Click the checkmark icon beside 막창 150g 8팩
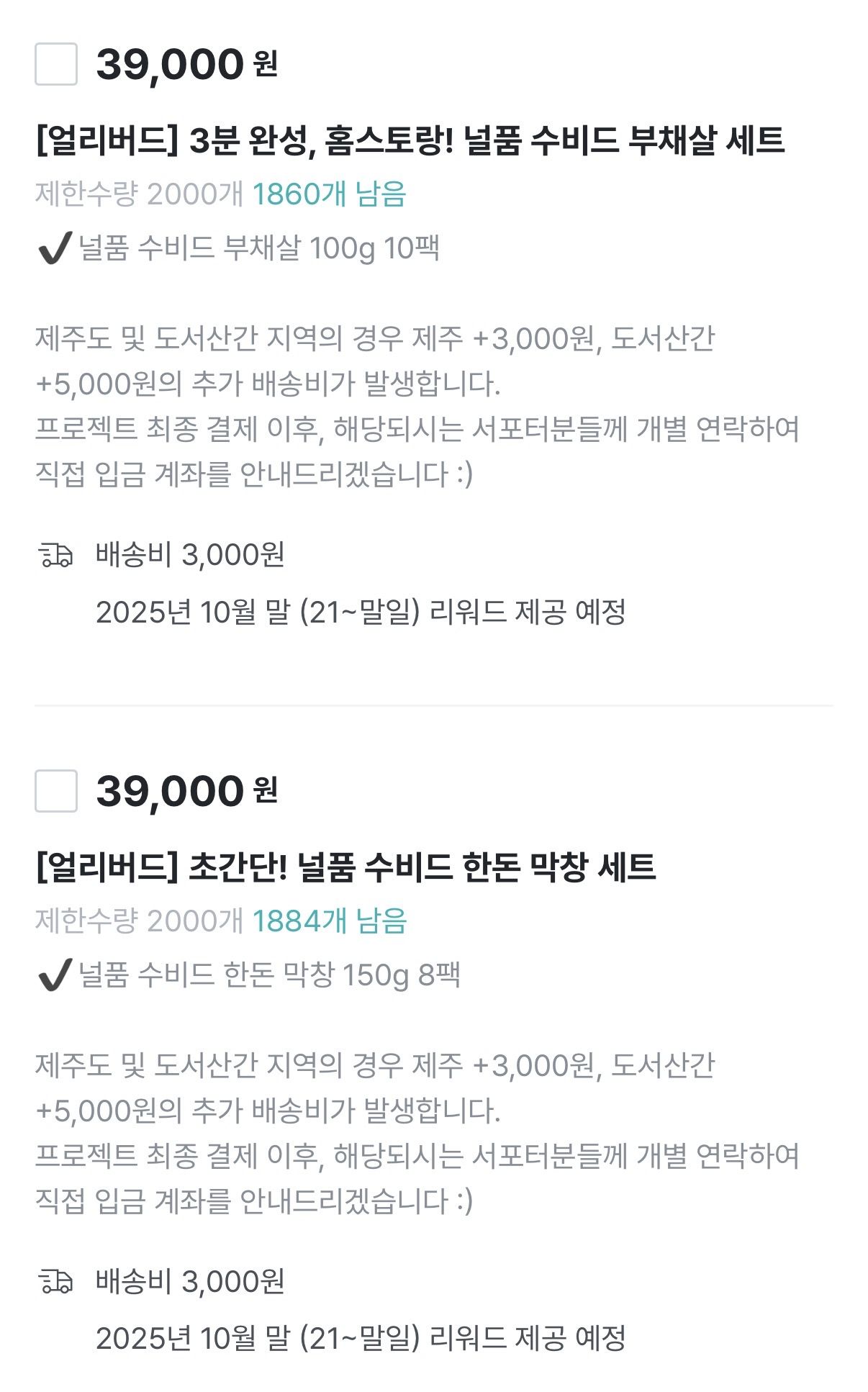Screen dimensions: 868x1392 pyautogui.click(x=53, y=975)
